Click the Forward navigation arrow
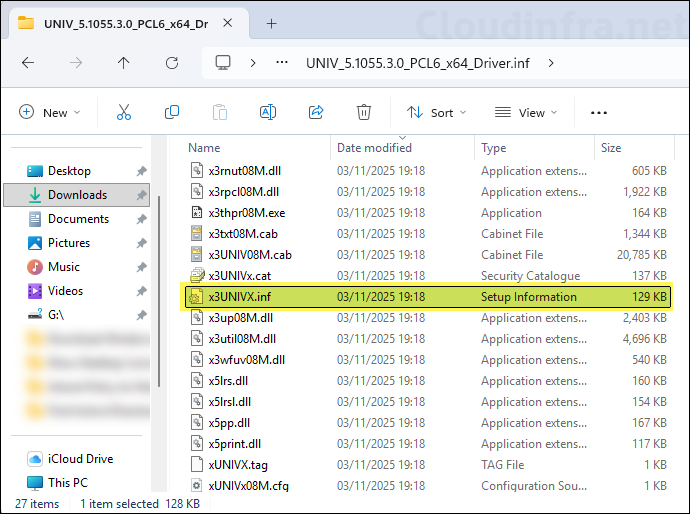690x514 pixels. pos(76,63)
